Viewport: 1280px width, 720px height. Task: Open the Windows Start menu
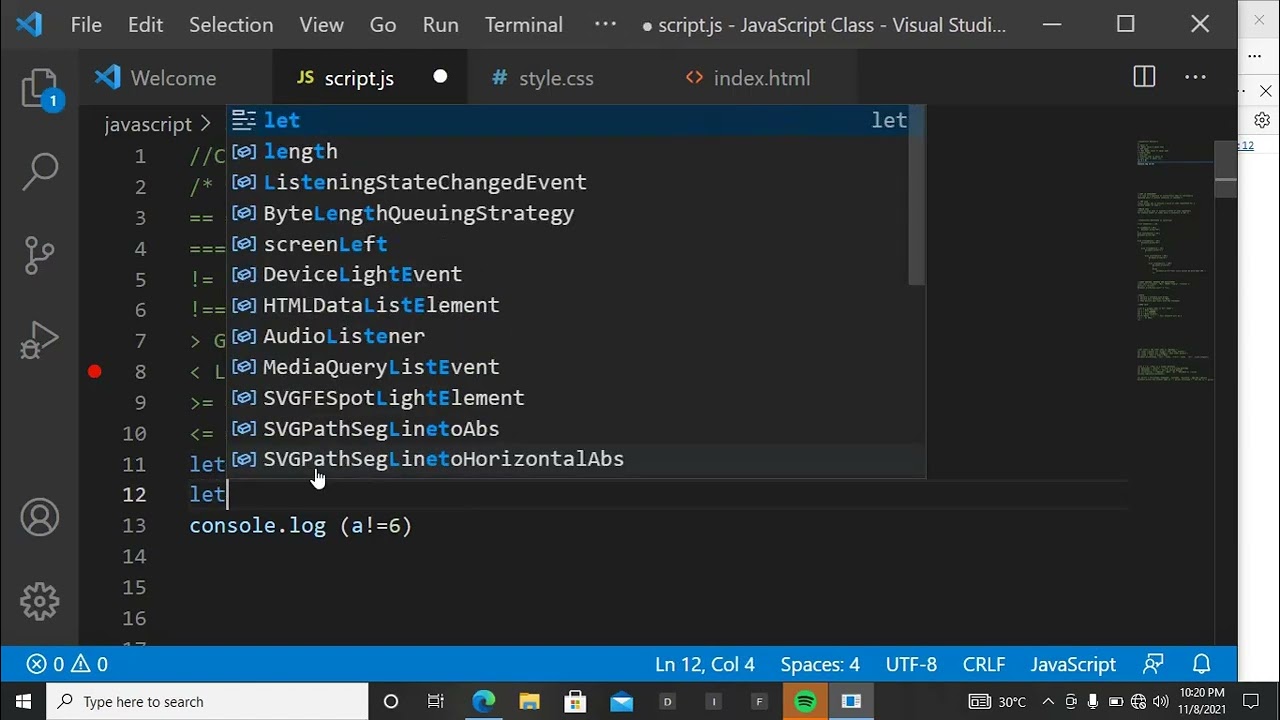(23, 701)
